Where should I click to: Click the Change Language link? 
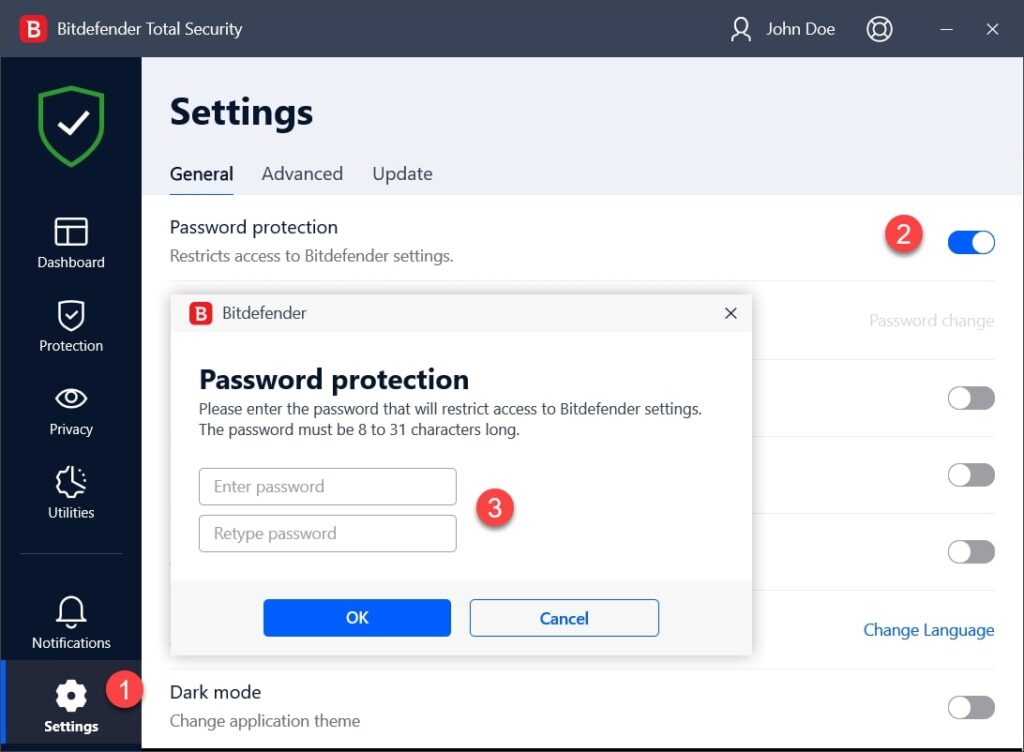click(928, 630)
